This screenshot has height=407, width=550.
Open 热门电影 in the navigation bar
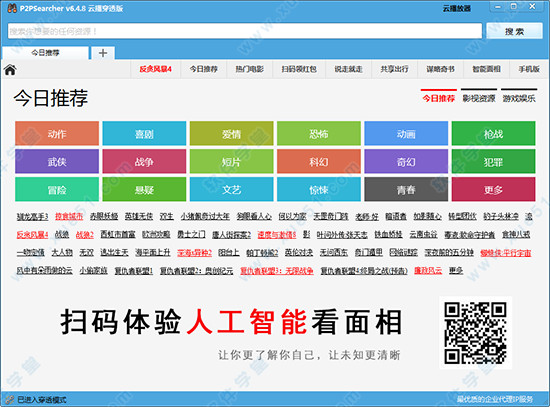coord(249,69)
